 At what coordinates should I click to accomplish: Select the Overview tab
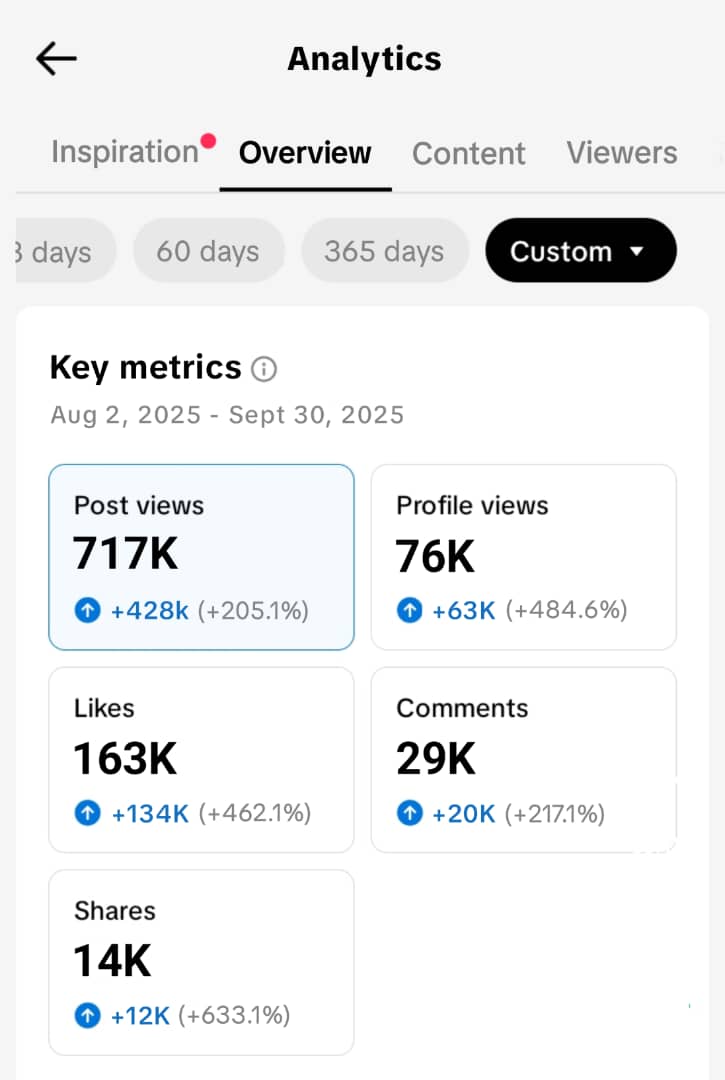click(305, 153)
